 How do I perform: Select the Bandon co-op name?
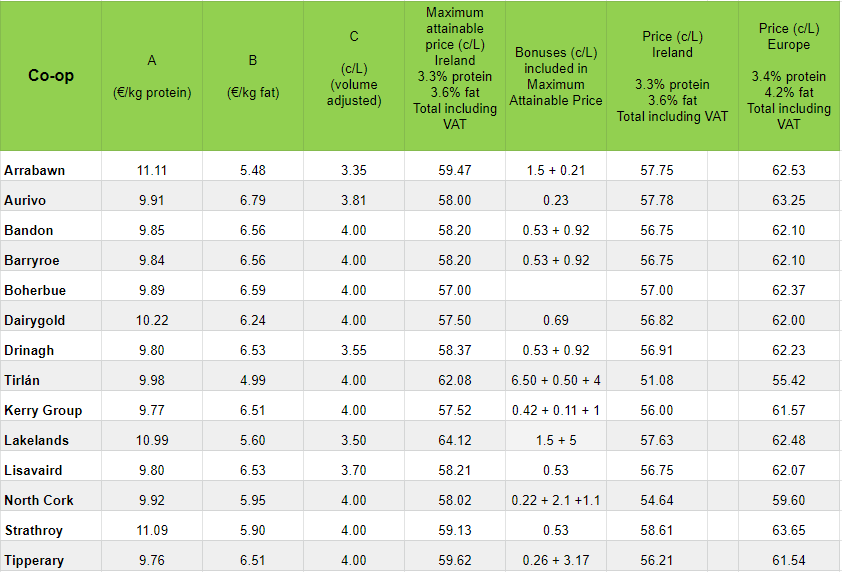pyautogui.click(x=29, y=230)
